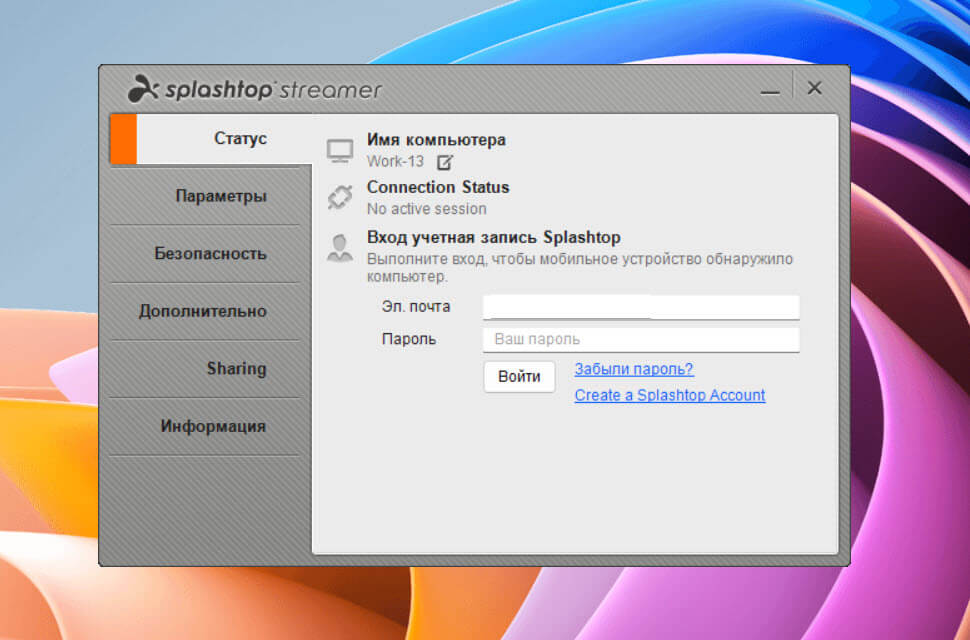The height and width of the screenshot is (640, 970).
Task: Minimize the Splashtop Streamer window
Action: 770,90
